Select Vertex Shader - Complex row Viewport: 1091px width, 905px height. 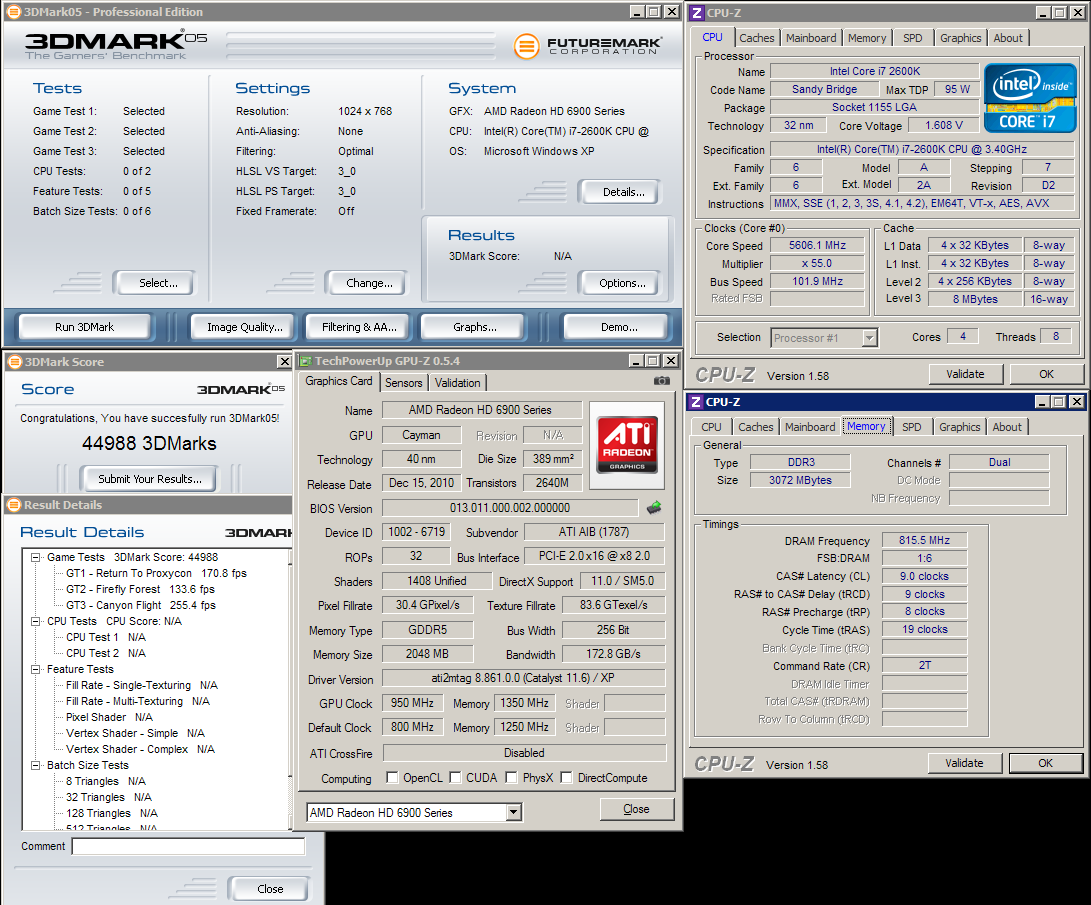[140, 749]
